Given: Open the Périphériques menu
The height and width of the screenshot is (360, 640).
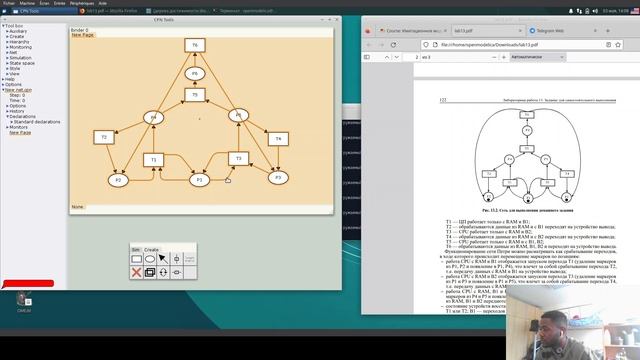Looking at the screenshot, I should click(x=82, y=3).
